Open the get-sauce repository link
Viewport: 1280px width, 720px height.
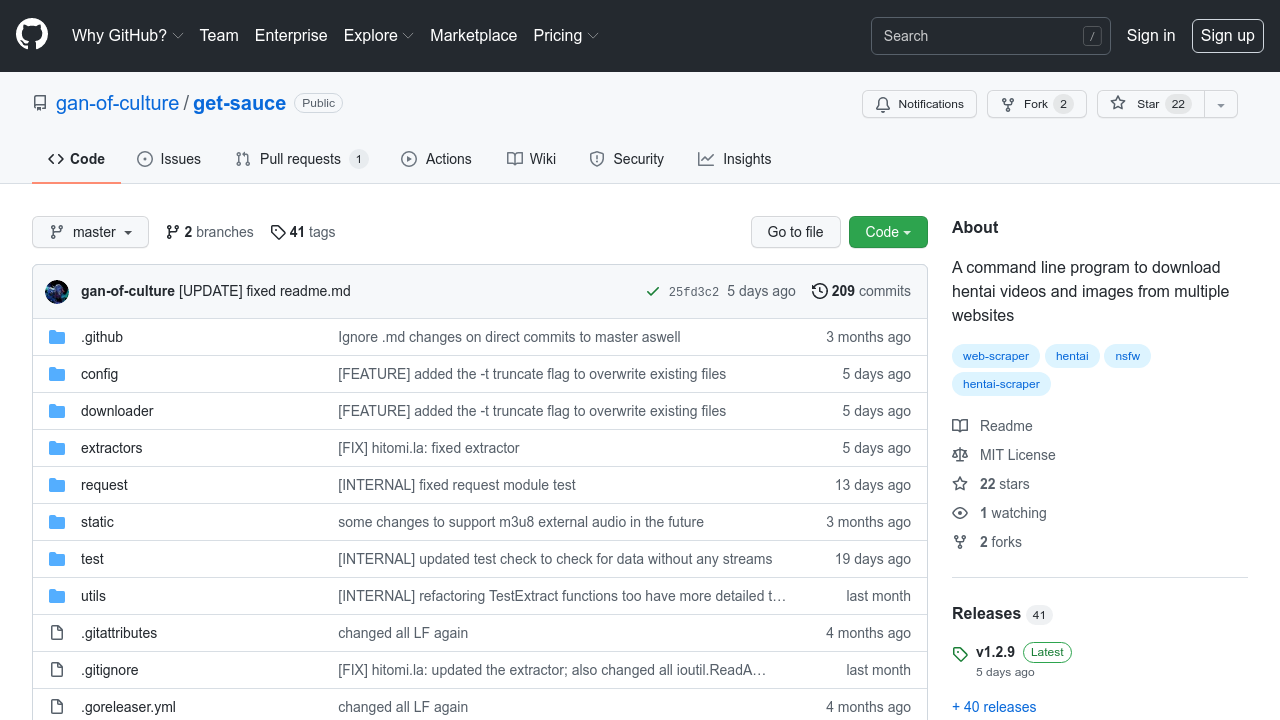coord(239,103)
